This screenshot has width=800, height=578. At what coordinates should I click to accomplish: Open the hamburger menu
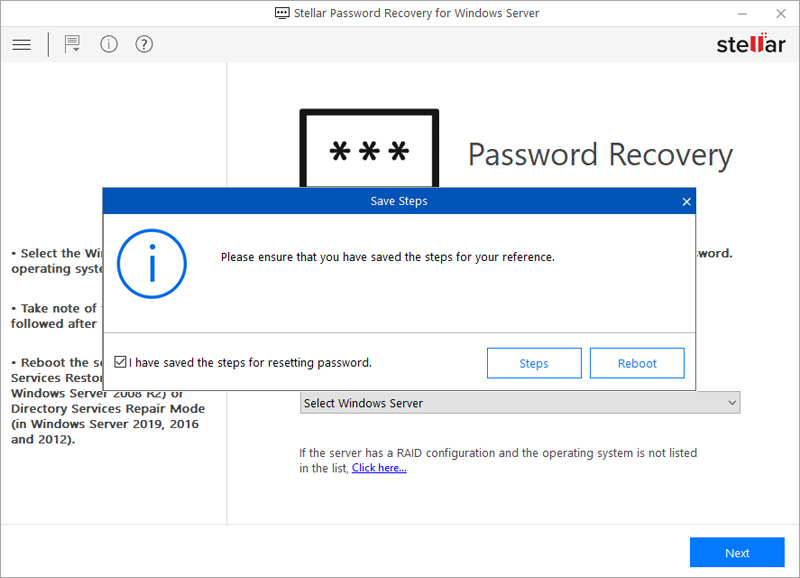click(21, 44)
